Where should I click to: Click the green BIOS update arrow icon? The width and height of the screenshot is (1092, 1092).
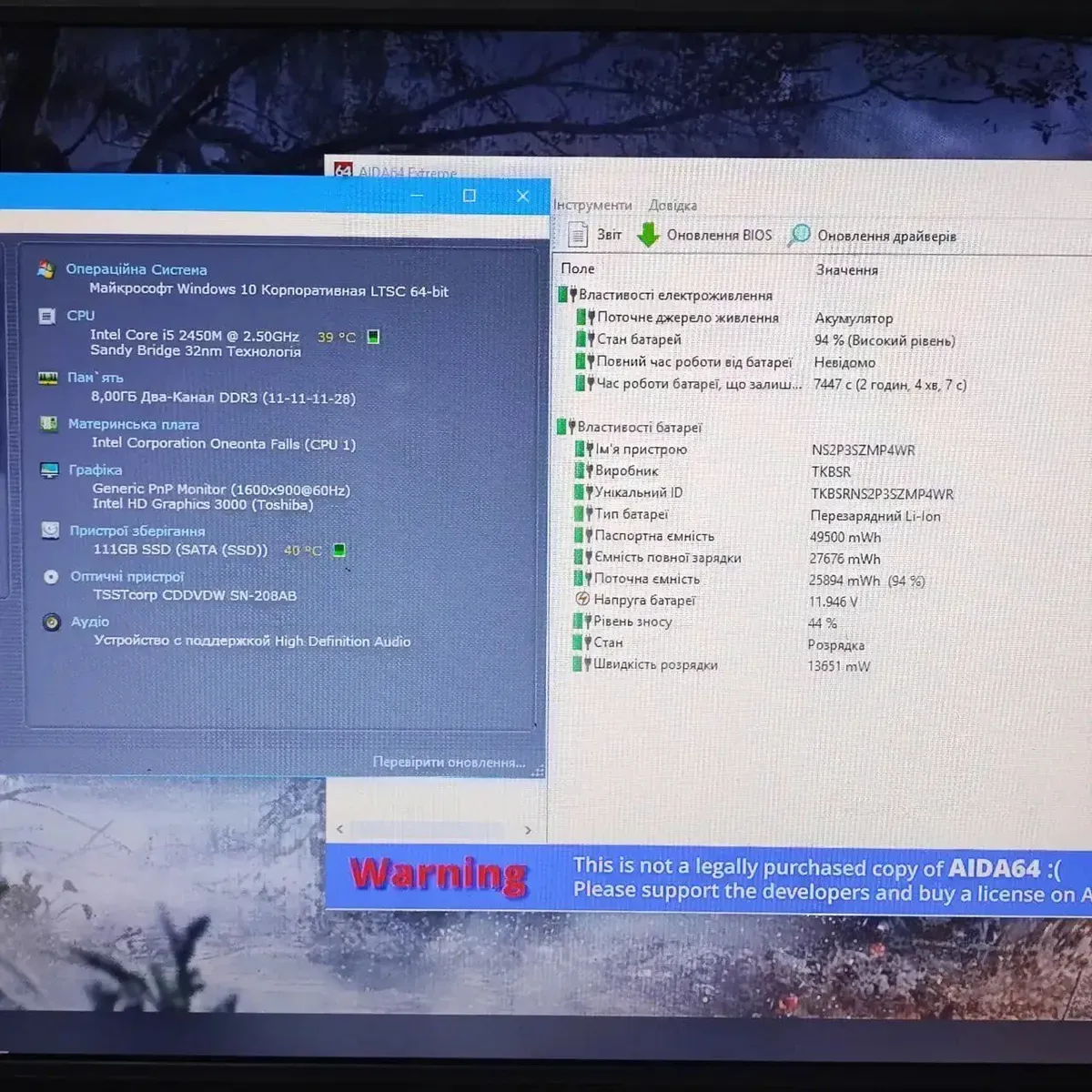click(x=648, y=235)
